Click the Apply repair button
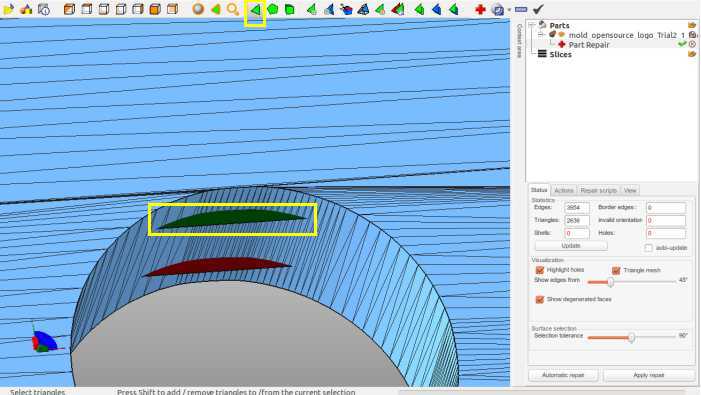The width and height of the screenshot is (701, 395). 649,375
